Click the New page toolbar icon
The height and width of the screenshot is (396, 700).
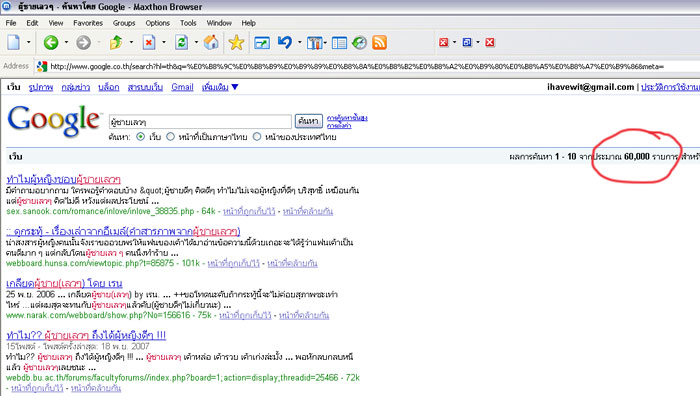coord(14,42)
